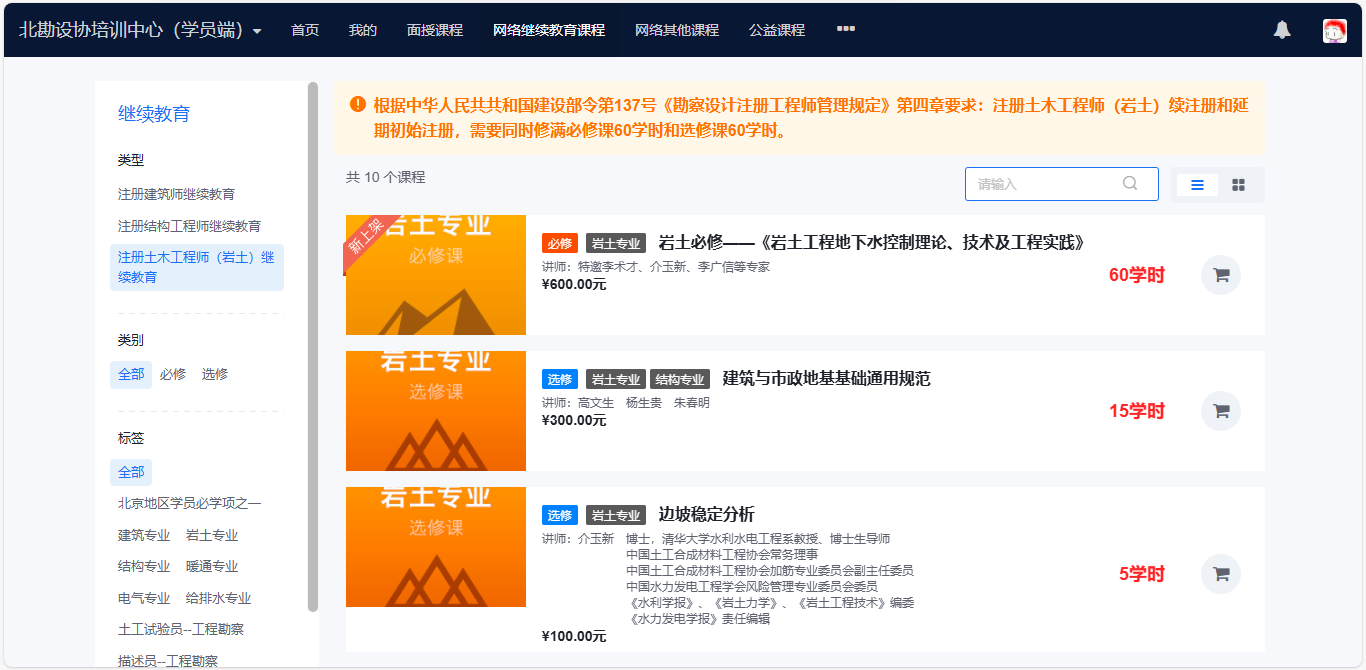Open 公益课程 menu item
Screen dimensions: 1366x670
coord(777,30)
